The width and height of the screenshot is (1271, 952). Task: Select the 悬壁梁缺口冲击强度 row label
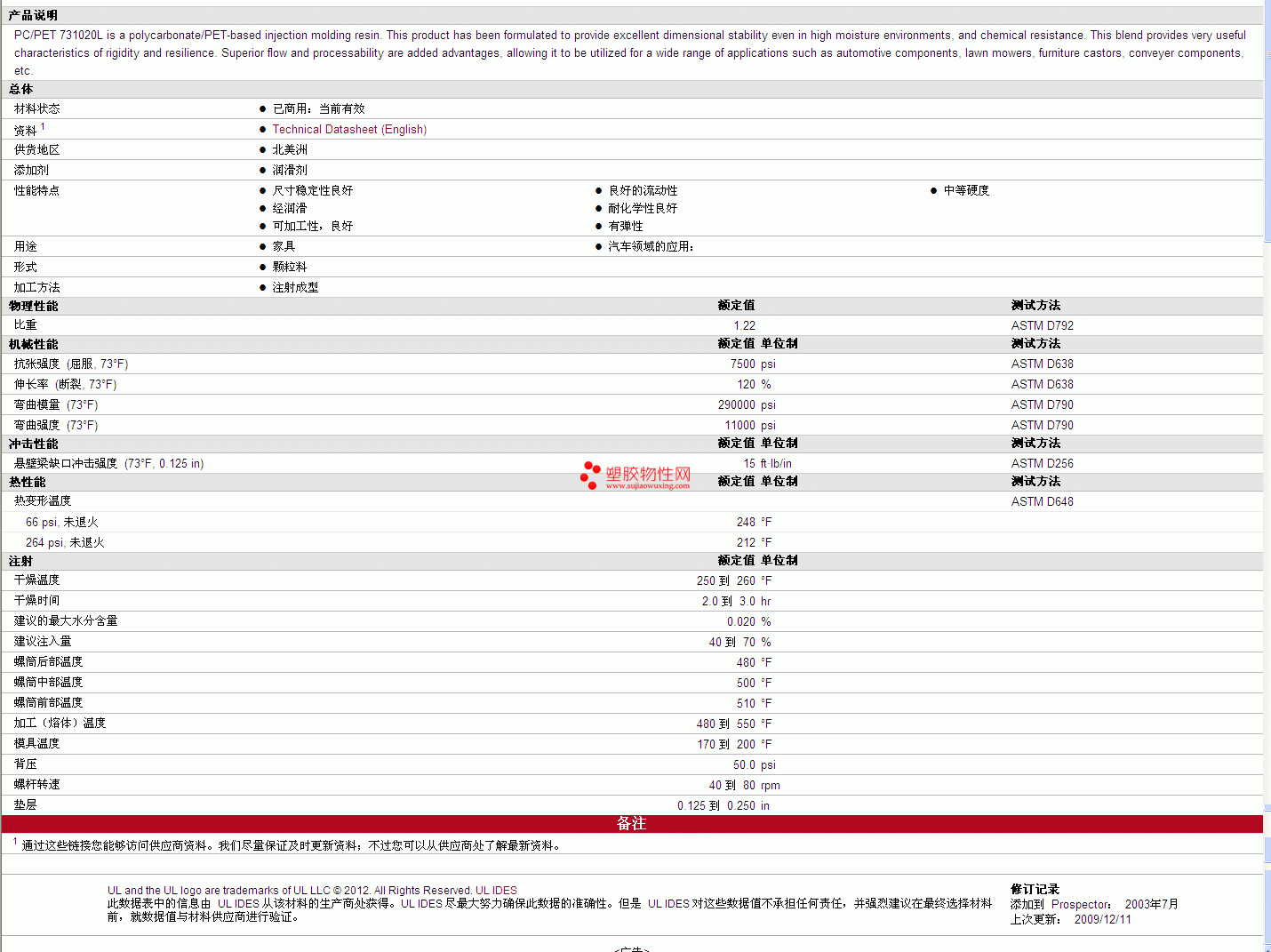click(x=108, y=463)
